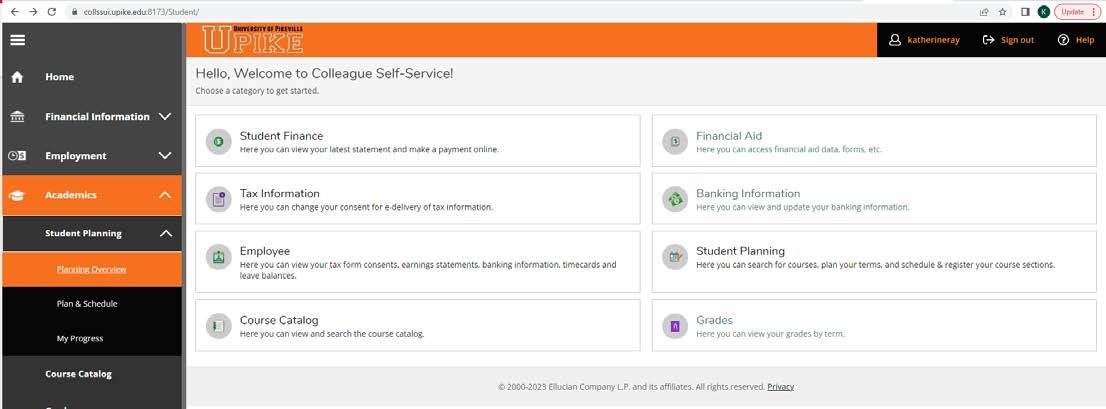1106x409 pixels.
Task: Open the Privacy link in footer
Action: pos(780,387)
